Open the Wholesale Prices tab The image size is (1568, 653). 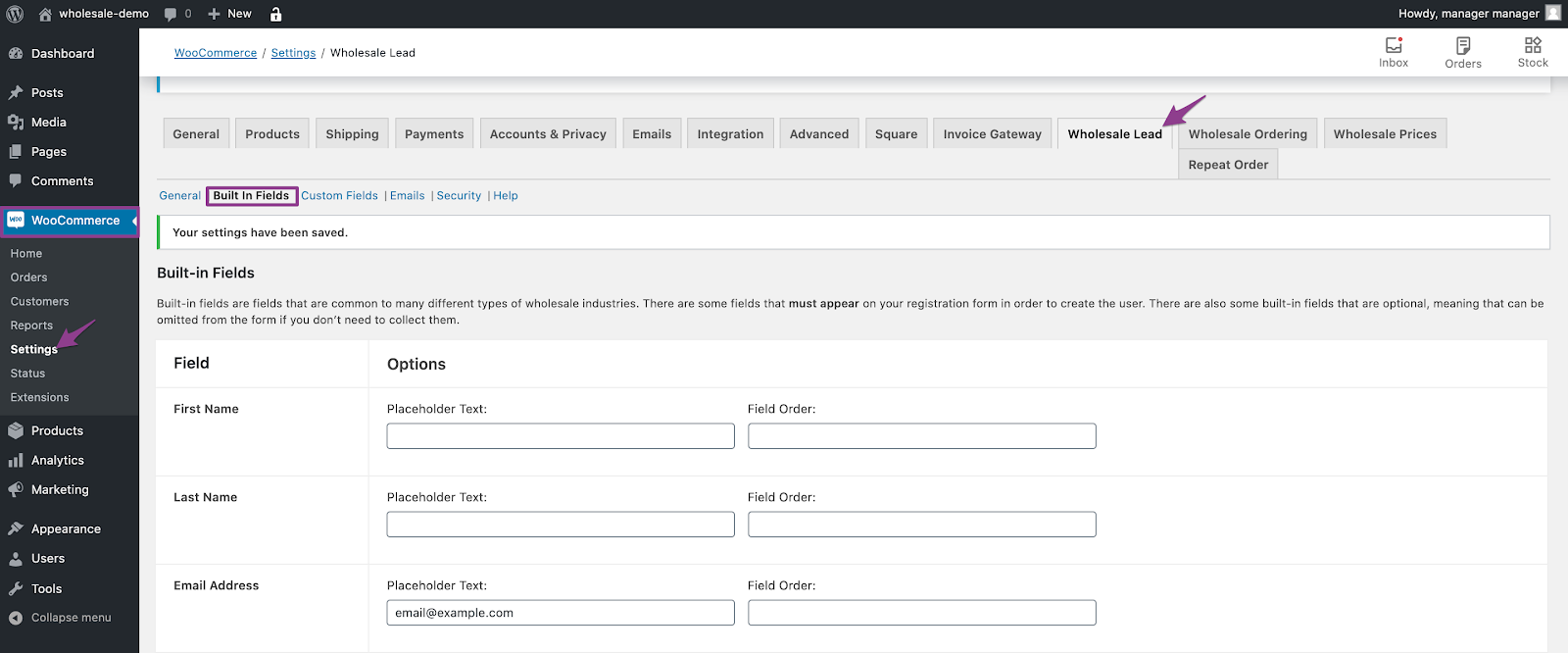[1385, 133]
